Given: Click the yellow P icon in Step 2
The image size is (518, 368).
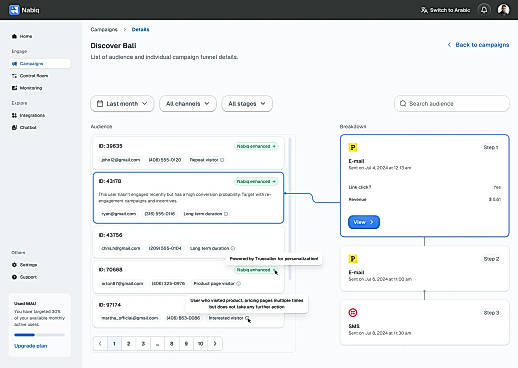Looking at the screenshot, I should [x=353, y=259].
